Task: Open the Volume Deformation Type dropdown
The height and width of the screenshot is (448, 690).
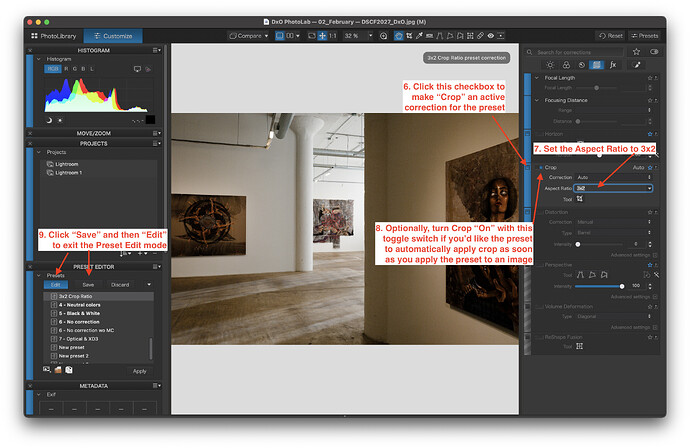Action: pos(613,316)
